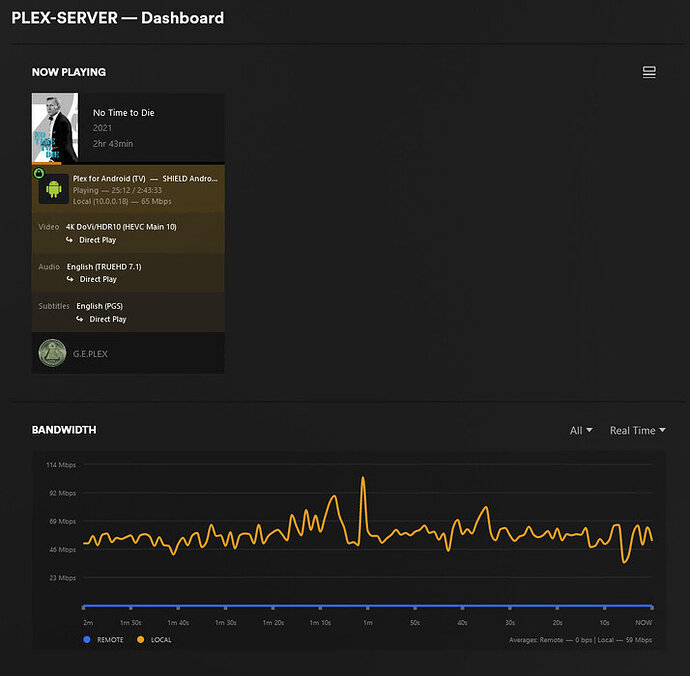Viewport: 690px width, 676px height.
Task: Click the NOW time axis label
Action: coord(644,623)
